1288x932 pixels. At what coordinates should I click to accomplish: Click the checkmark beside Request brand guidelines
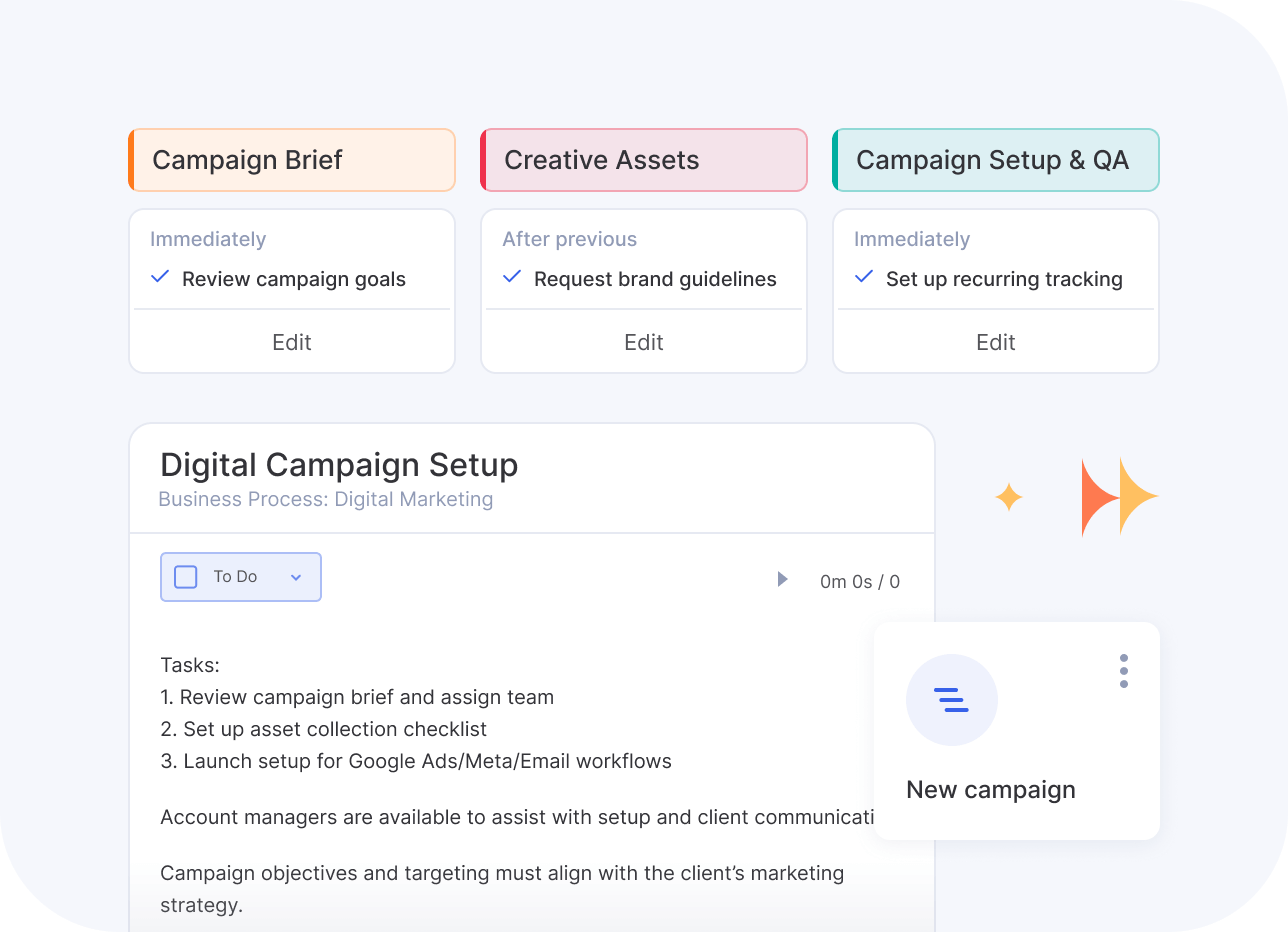click(512, 277)
